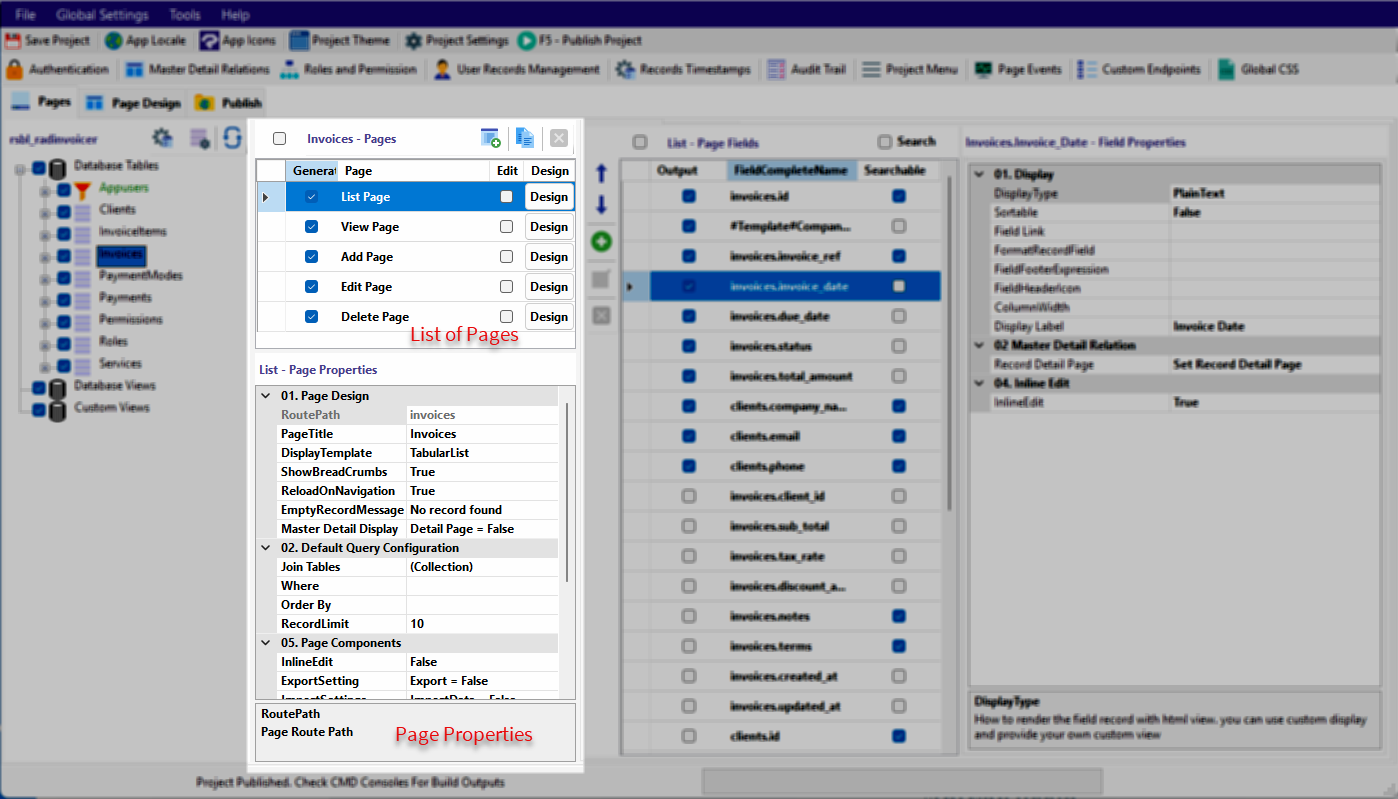
Task: Click Design button for View Page
Action: pos(549,227)
